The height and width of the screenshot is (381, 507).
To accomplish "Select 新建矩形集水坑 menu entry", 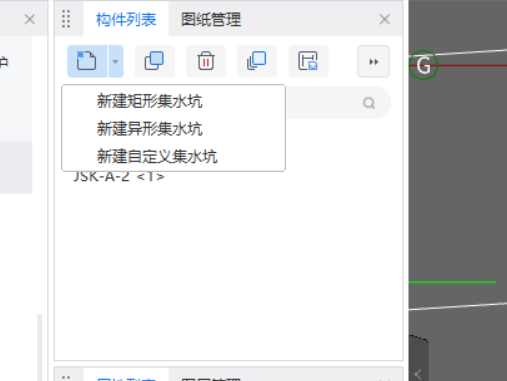I will tap(173, 101).
